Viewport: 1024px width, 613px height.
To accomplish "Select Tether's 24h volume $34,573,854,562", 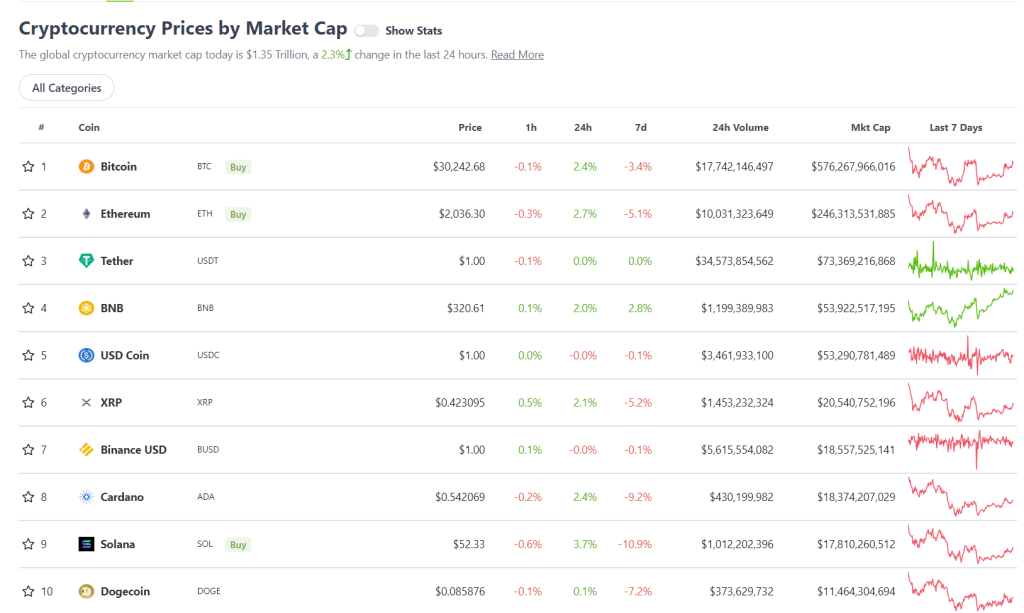I will pyautogui.click(x=734, y=261).
